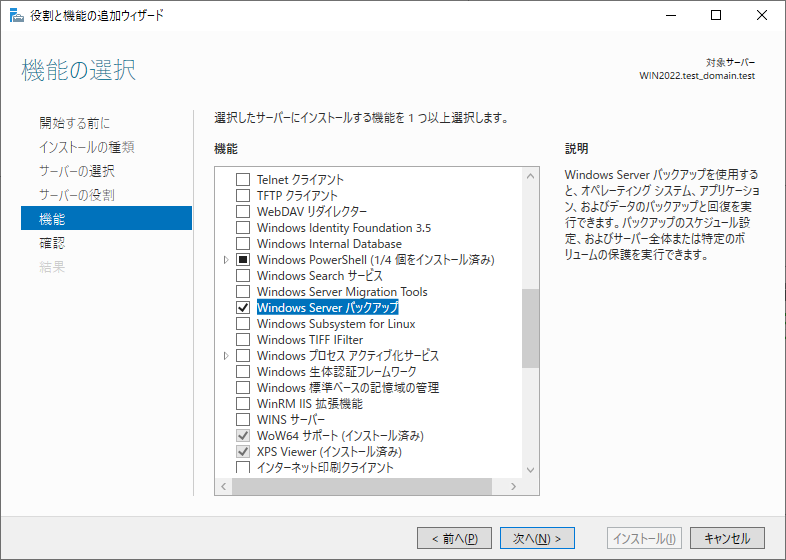Go to インストールの種類 step

click(x=87, y=147)
